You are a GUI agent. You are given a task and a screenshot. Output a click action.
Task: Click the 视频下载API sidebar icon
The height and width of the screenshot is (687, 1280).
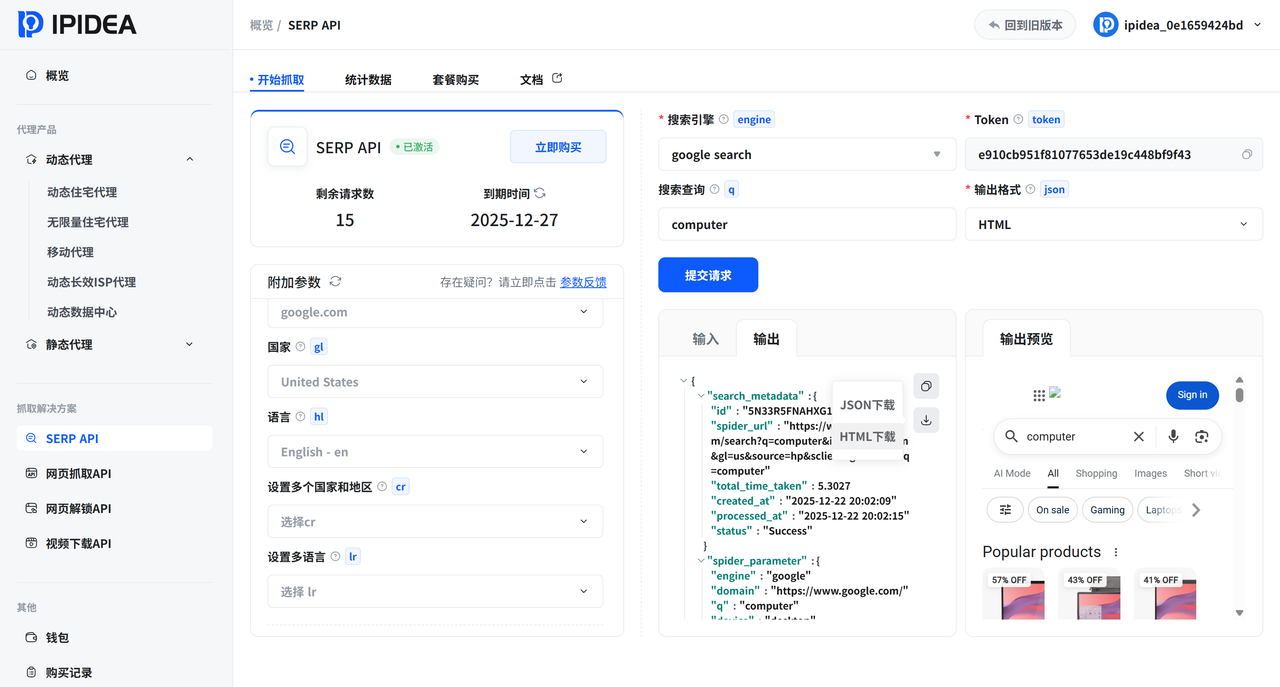tap(31, 543)
